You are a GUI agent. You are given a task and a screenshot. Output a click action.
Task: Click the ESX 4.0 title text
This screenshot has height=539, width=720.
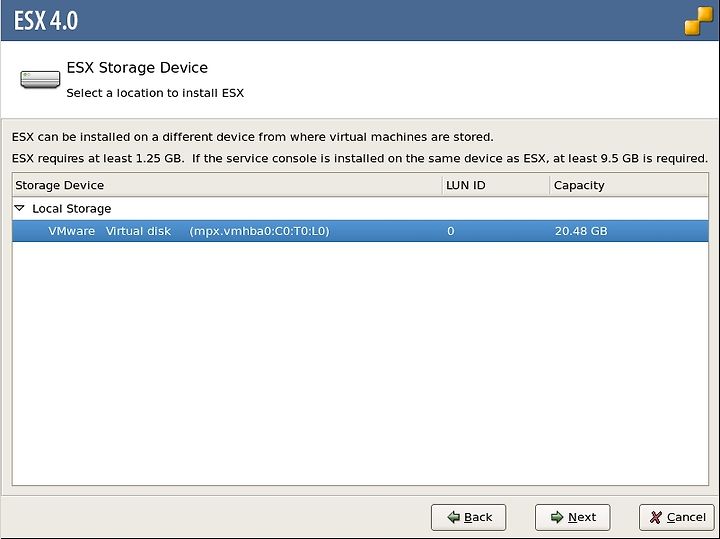(x=46, y=21)
